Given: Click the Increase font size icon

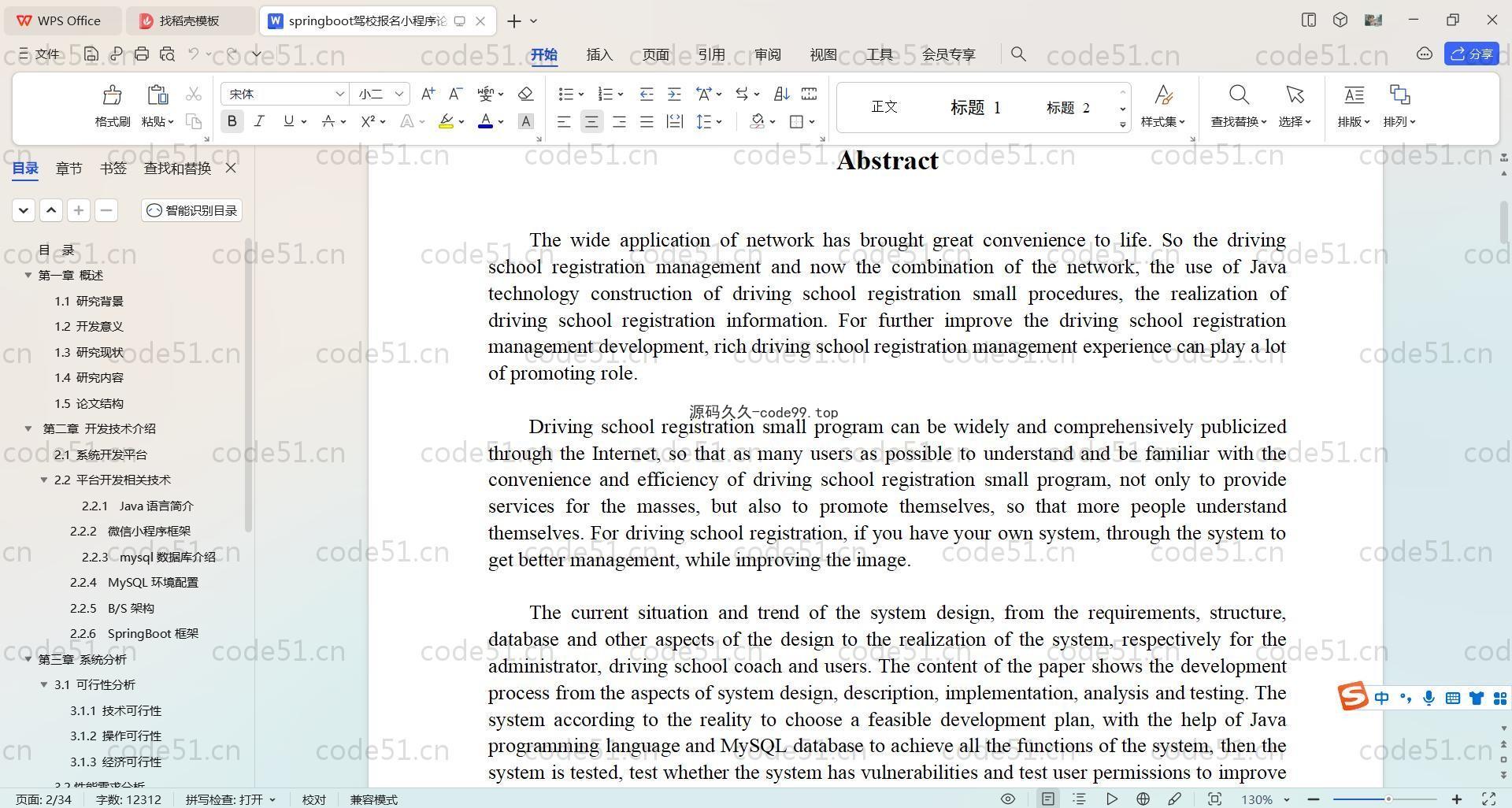Looking at the screenshot, I should click(x=428, y=94).
